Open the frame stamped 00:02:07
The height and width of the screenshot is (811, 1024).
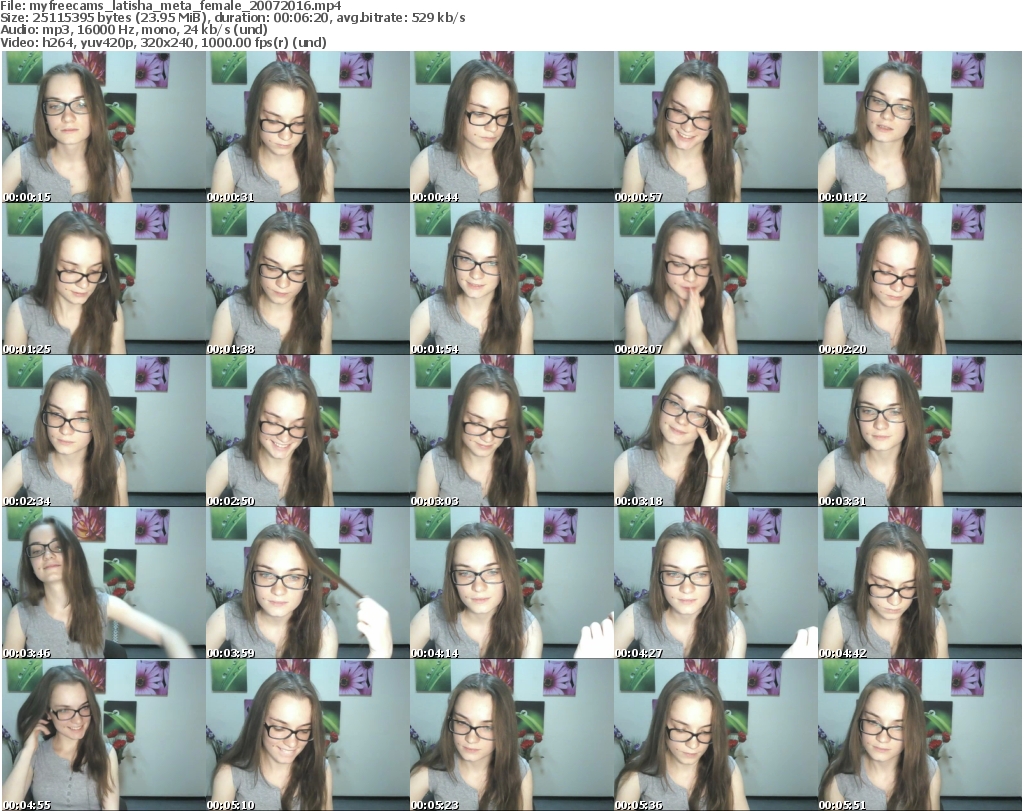coord(715,279)
